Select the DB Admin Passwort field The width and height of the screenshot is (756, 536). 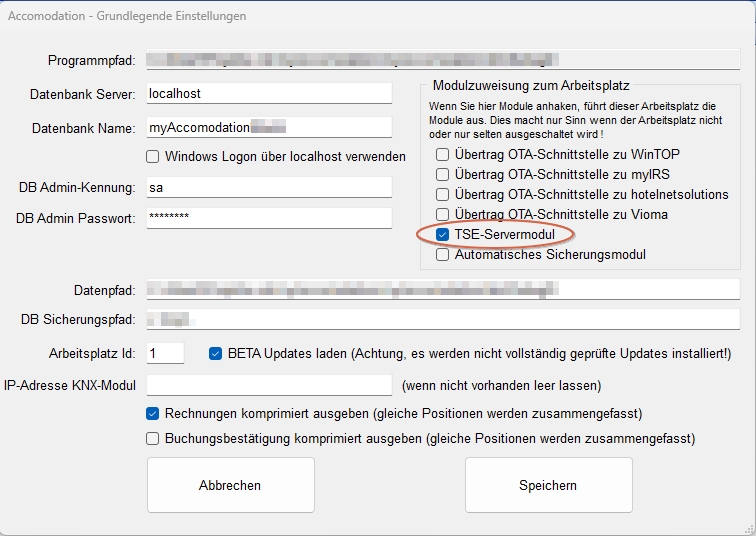(x=268, y=217)
